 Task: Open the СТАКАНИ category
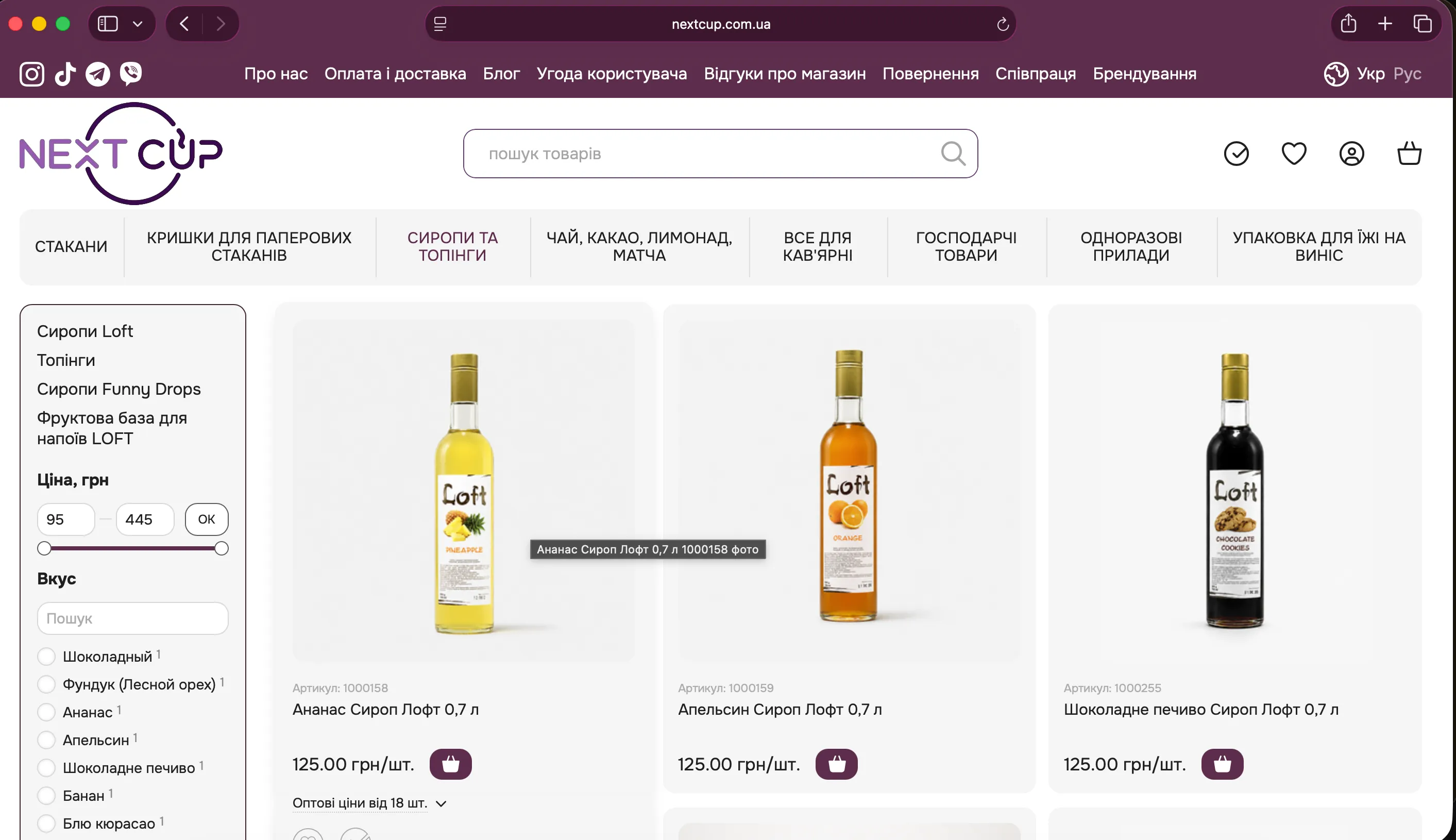[x=71, y=247]
